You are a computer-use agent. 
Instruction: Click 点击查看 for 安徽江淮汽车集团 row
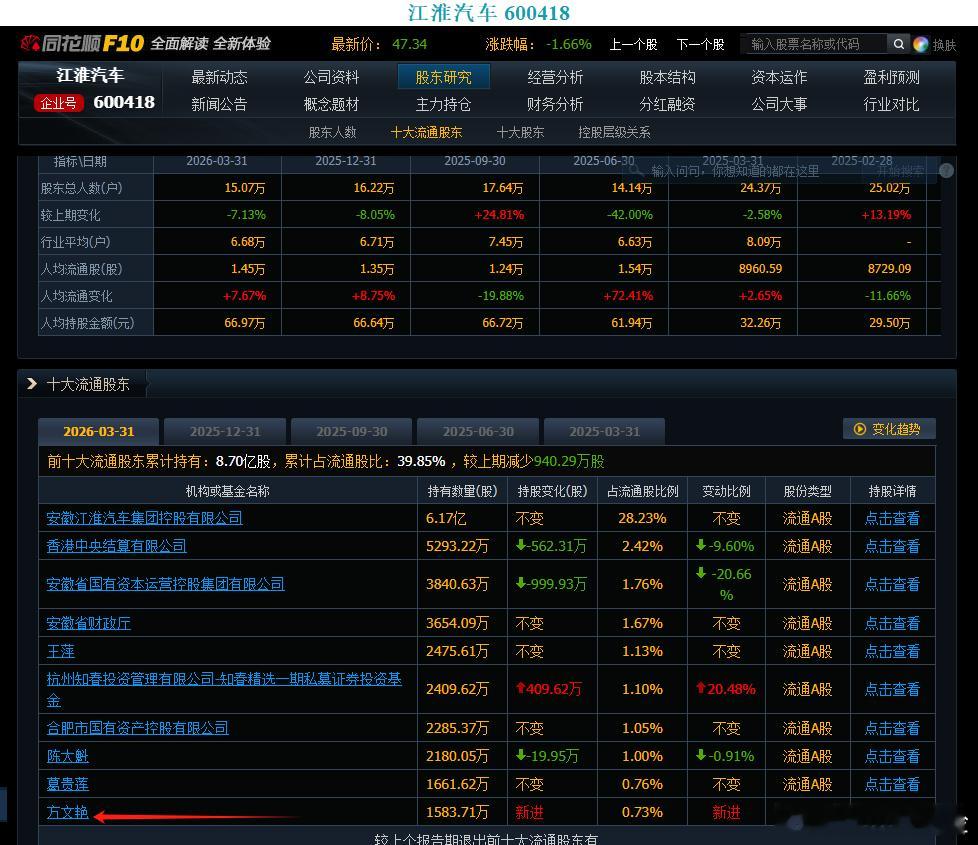(892, 518)
